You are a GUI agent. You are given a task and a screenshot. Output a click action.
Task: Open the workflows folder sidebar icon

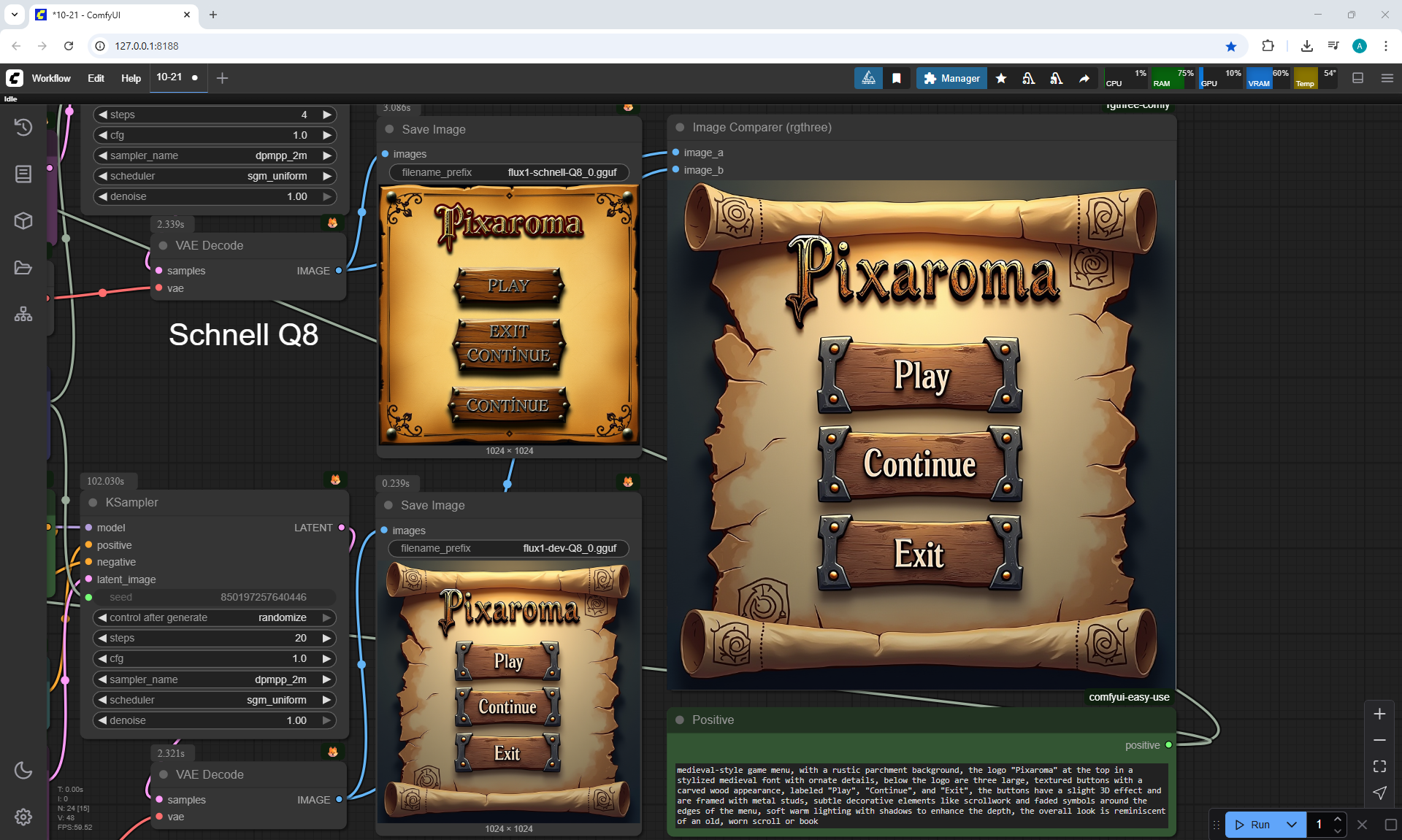pos(23,268)
